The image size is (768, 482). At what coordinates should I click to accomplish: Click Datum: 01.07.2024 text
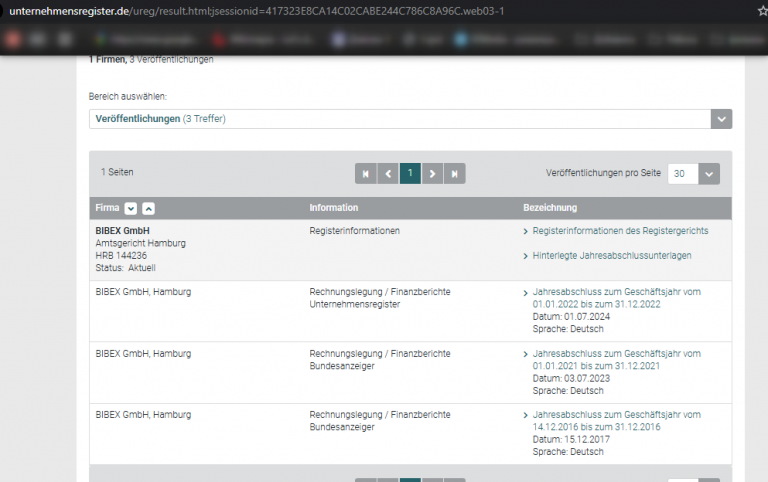tap(571, 316)
